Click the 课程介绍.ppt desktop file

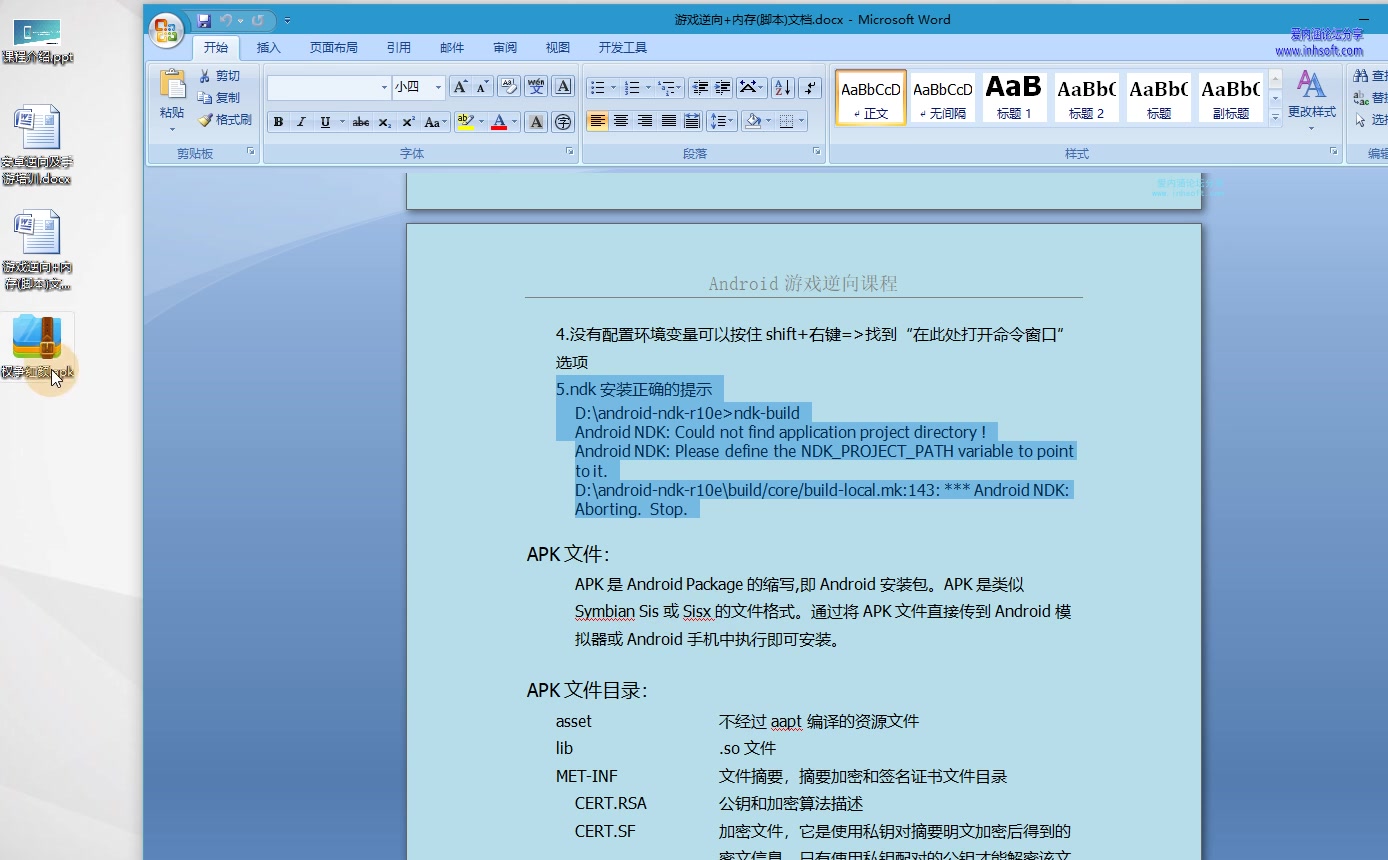tap(37, 41)
